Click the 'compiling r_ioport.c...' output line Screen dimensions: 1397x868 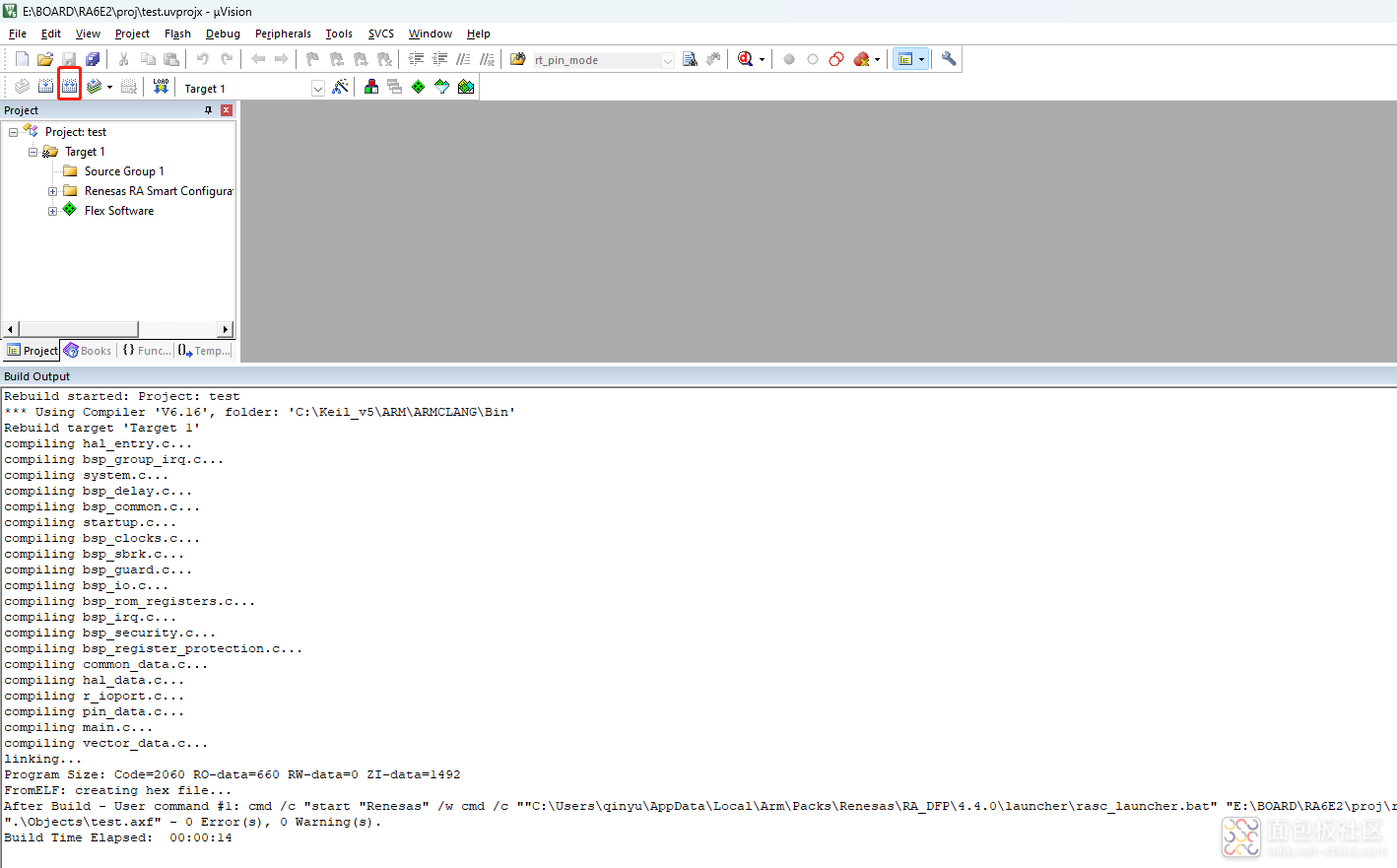pyautogui.click(x=95, y=696)
